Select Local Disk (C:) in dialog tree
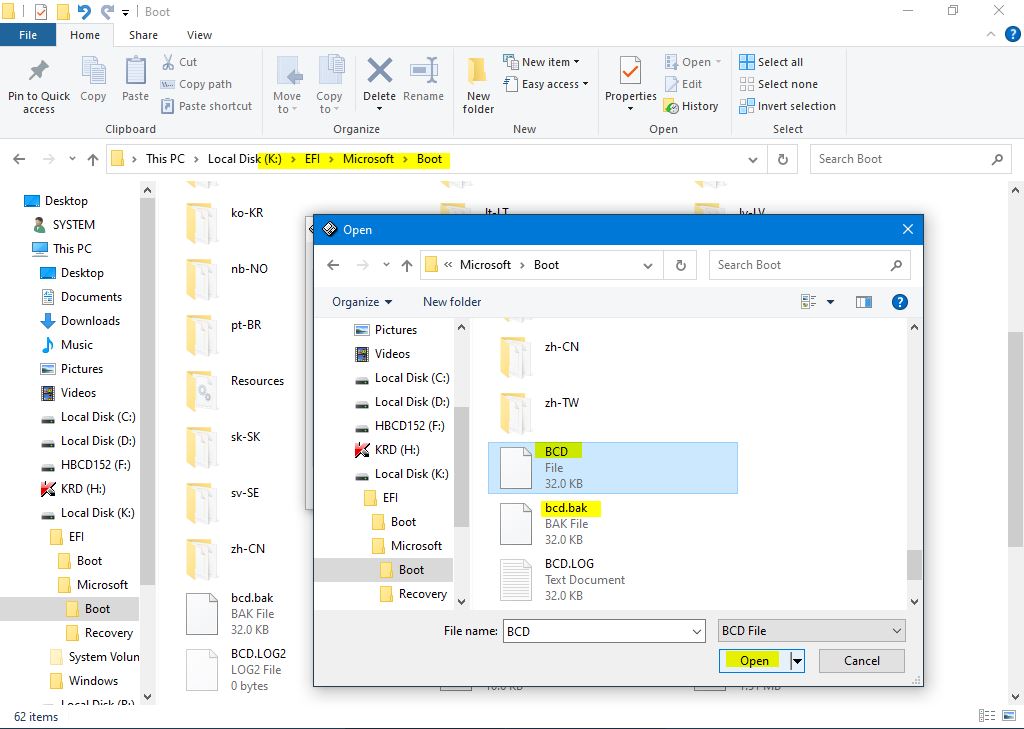The image size is (1024, 729). (411, 378)
